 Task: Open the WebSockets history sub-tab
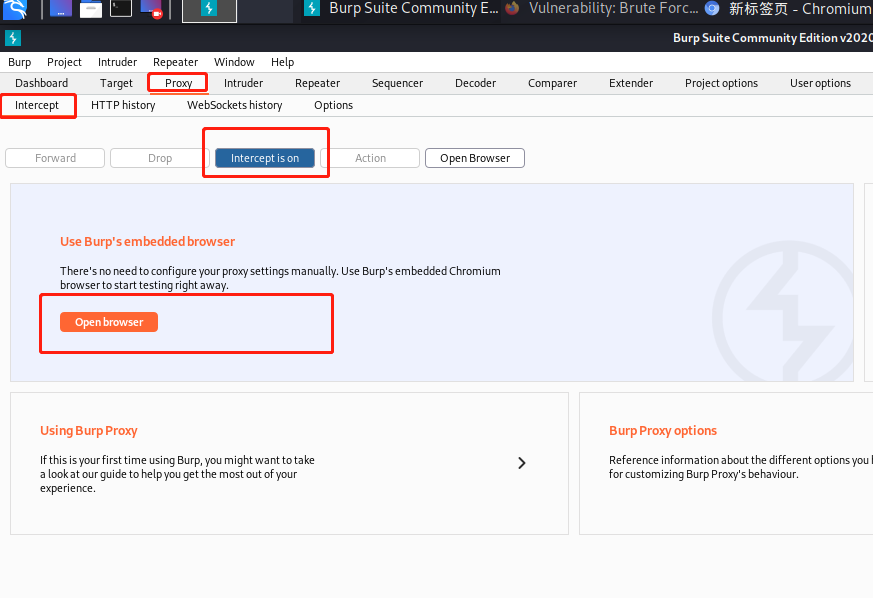click(234, 105)
